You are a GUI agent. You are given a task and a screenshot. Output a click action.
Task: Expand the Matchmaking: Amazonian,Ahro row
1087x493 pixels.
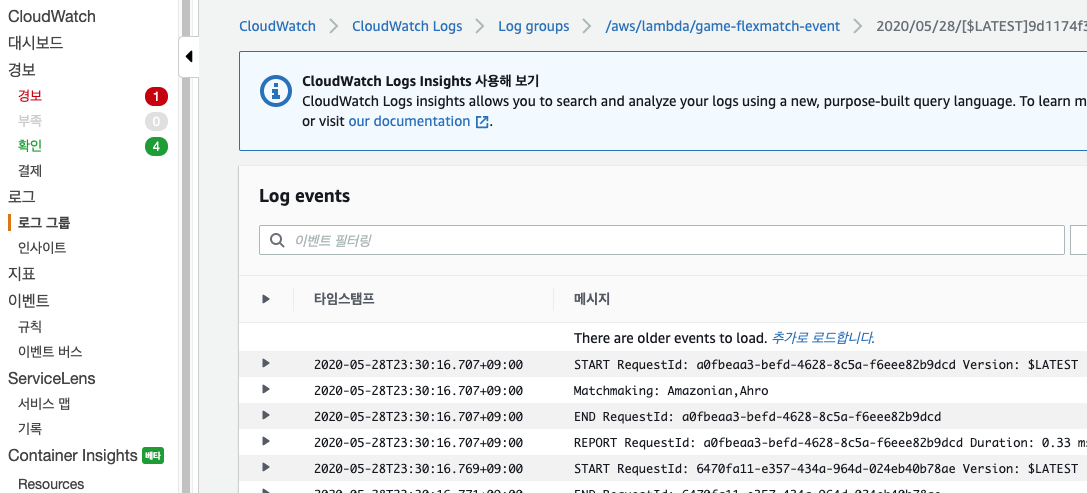(x=266, y=389)
